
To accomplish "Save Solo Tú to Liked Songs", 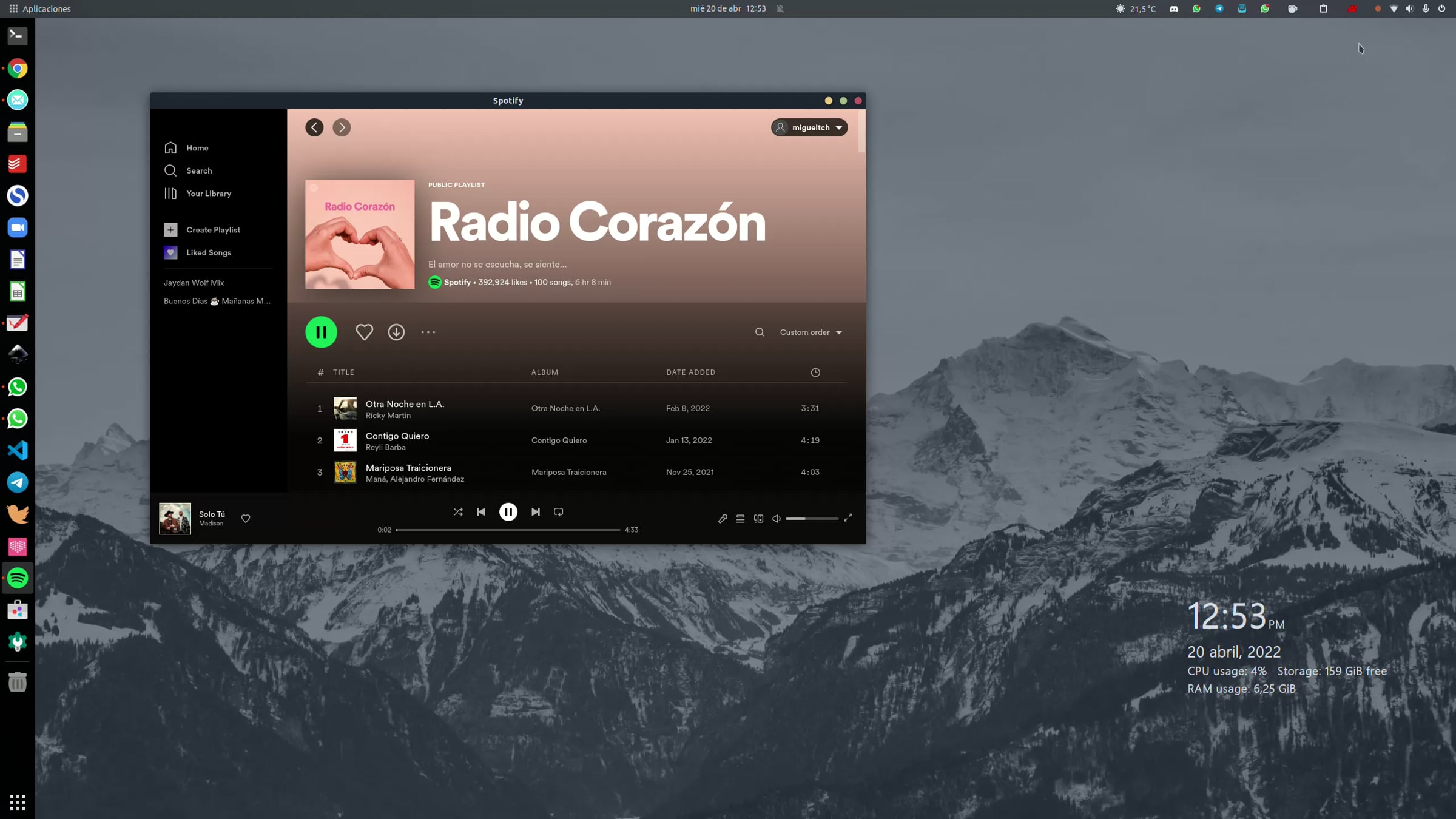I will (x=246, y=519).
